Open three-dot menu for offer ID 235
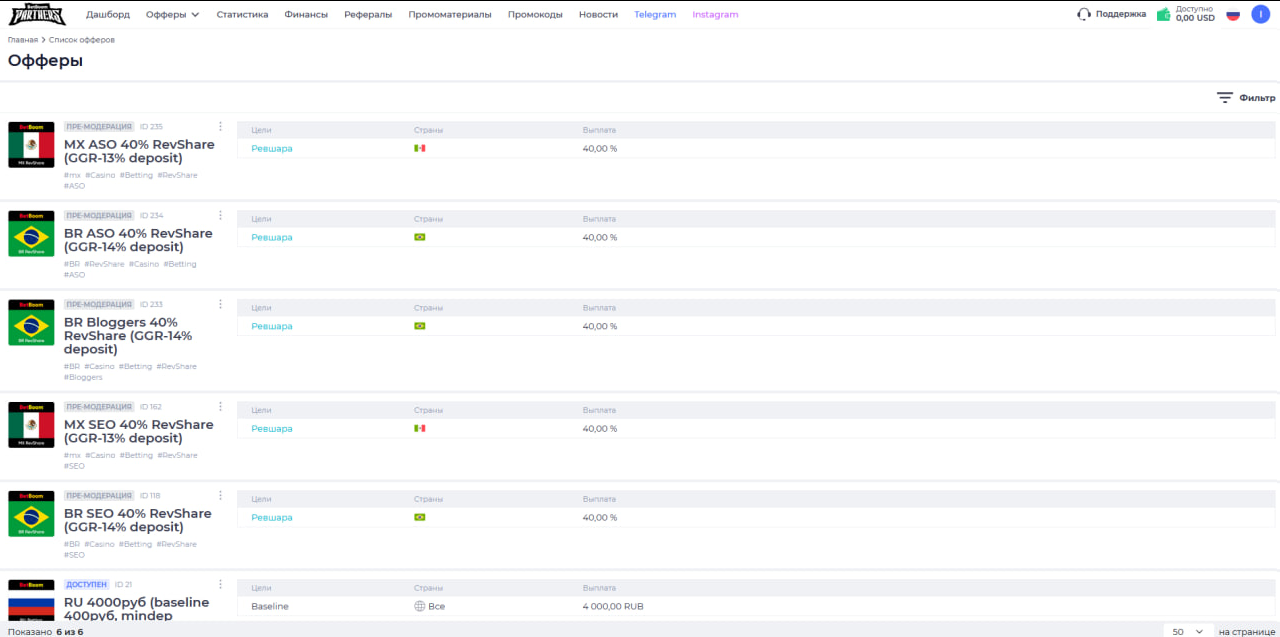This screenshot has height=637, width=1280. click(x=220, y=127)
